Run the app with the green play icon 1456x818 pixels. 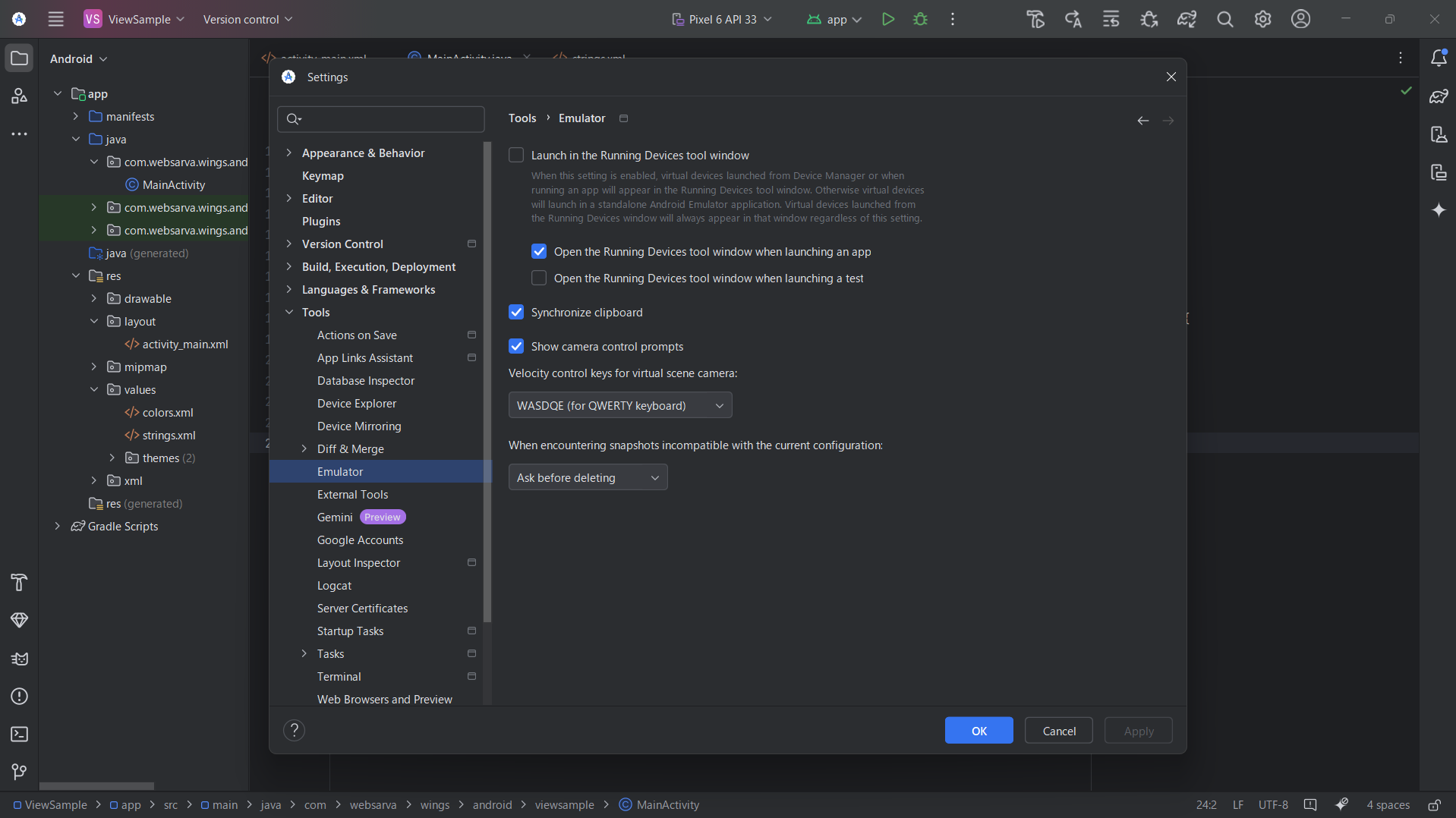tap(887, 19)
